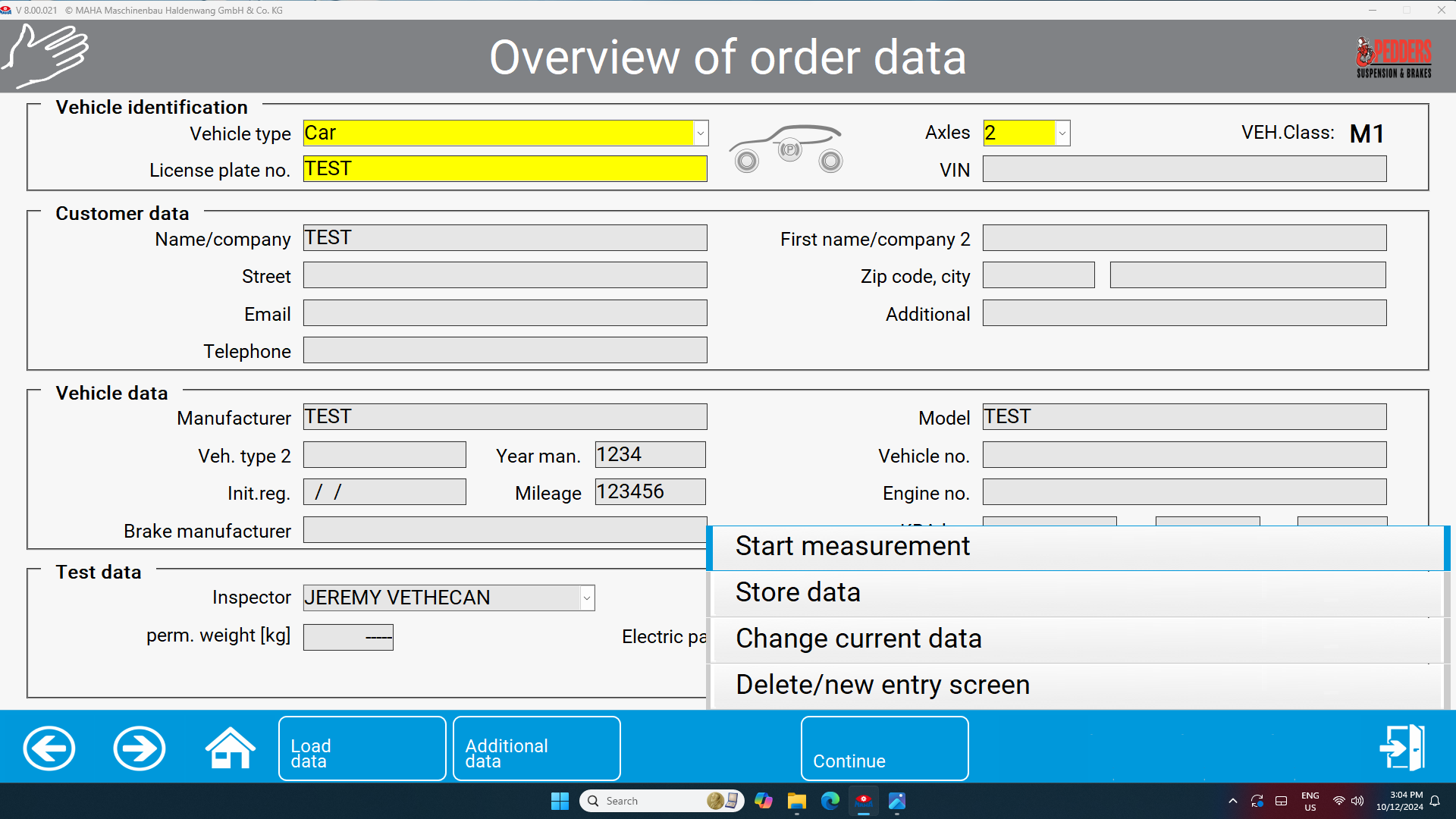
Task: Go to the home screen icon
Action: (231, 748)
